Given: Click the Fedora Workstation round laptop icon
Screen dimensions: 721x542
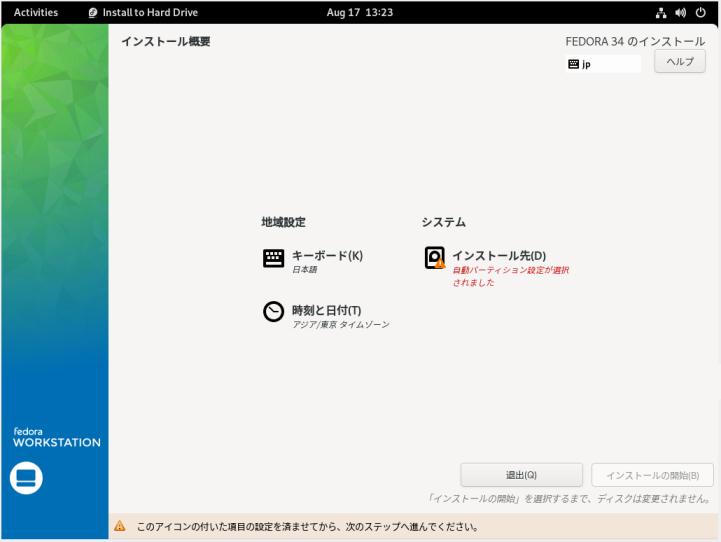Looking at the screenshot, I should [26, 478].
